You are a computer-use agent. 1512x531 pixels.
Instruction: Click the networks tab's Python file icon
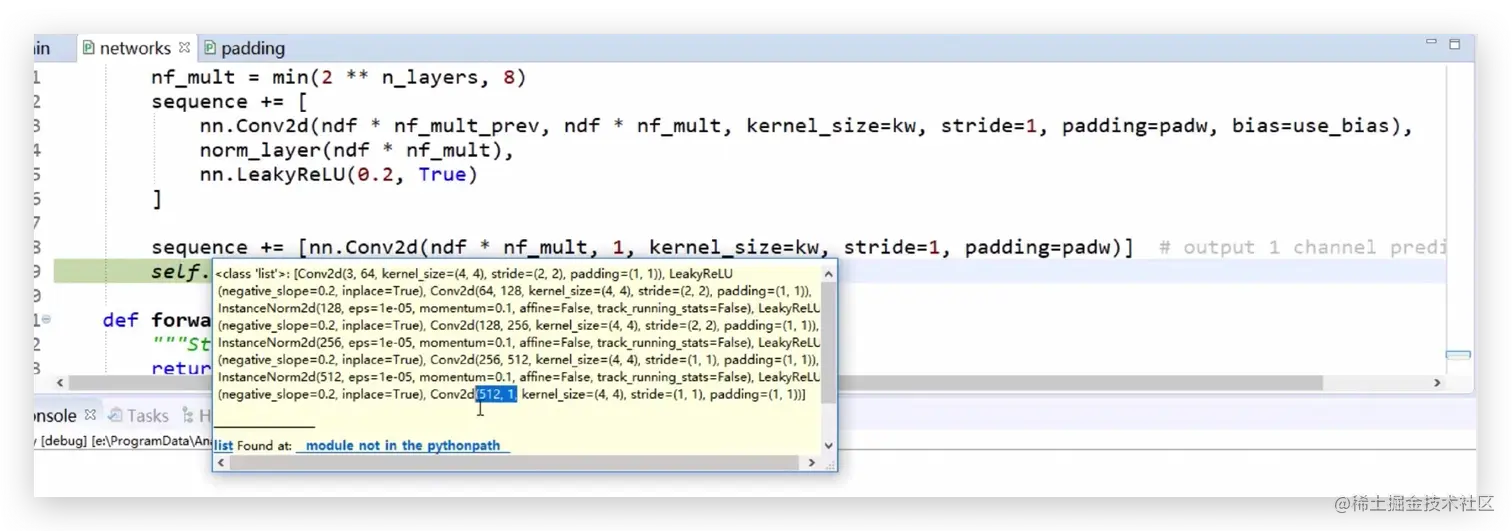(89, 48)
